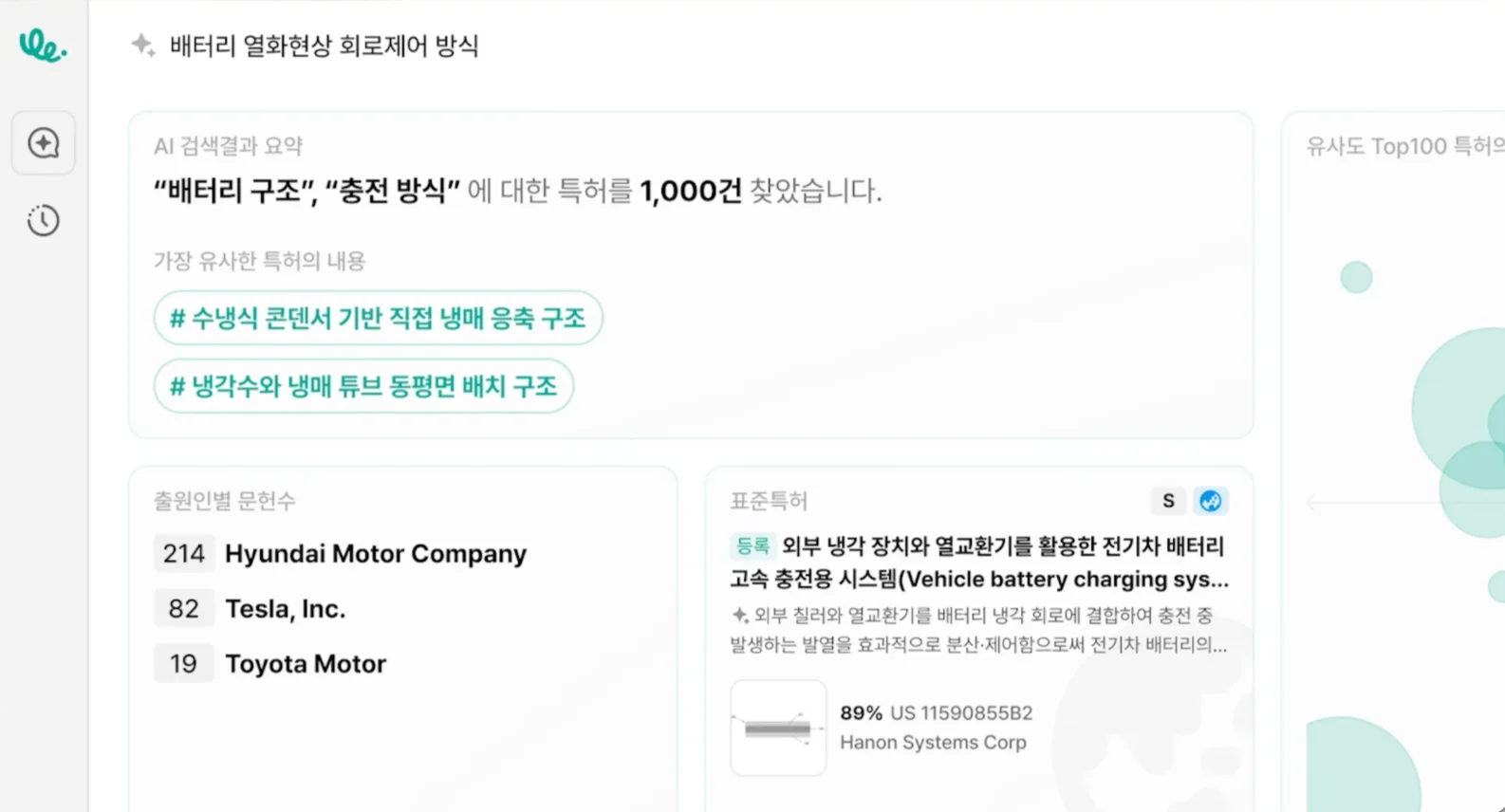
Task: Open new AI search from sidebar
Action: click(44, 143)
